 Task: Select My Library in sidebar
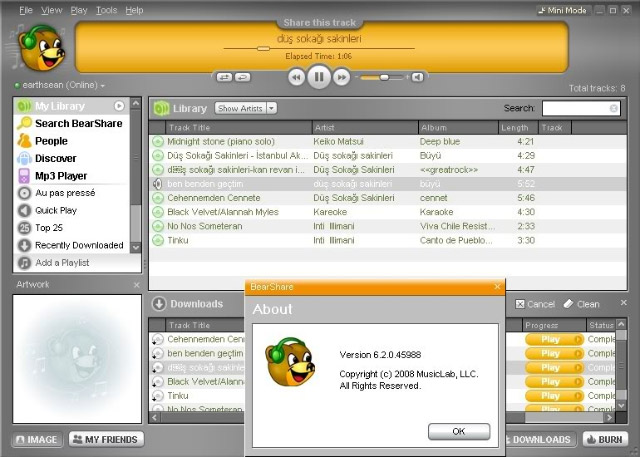click(72, 106)
